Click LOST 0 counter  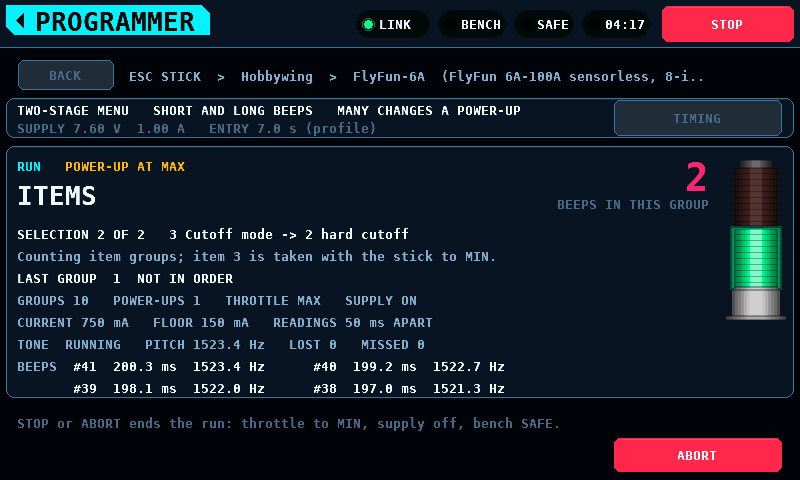tap(313, 344)
